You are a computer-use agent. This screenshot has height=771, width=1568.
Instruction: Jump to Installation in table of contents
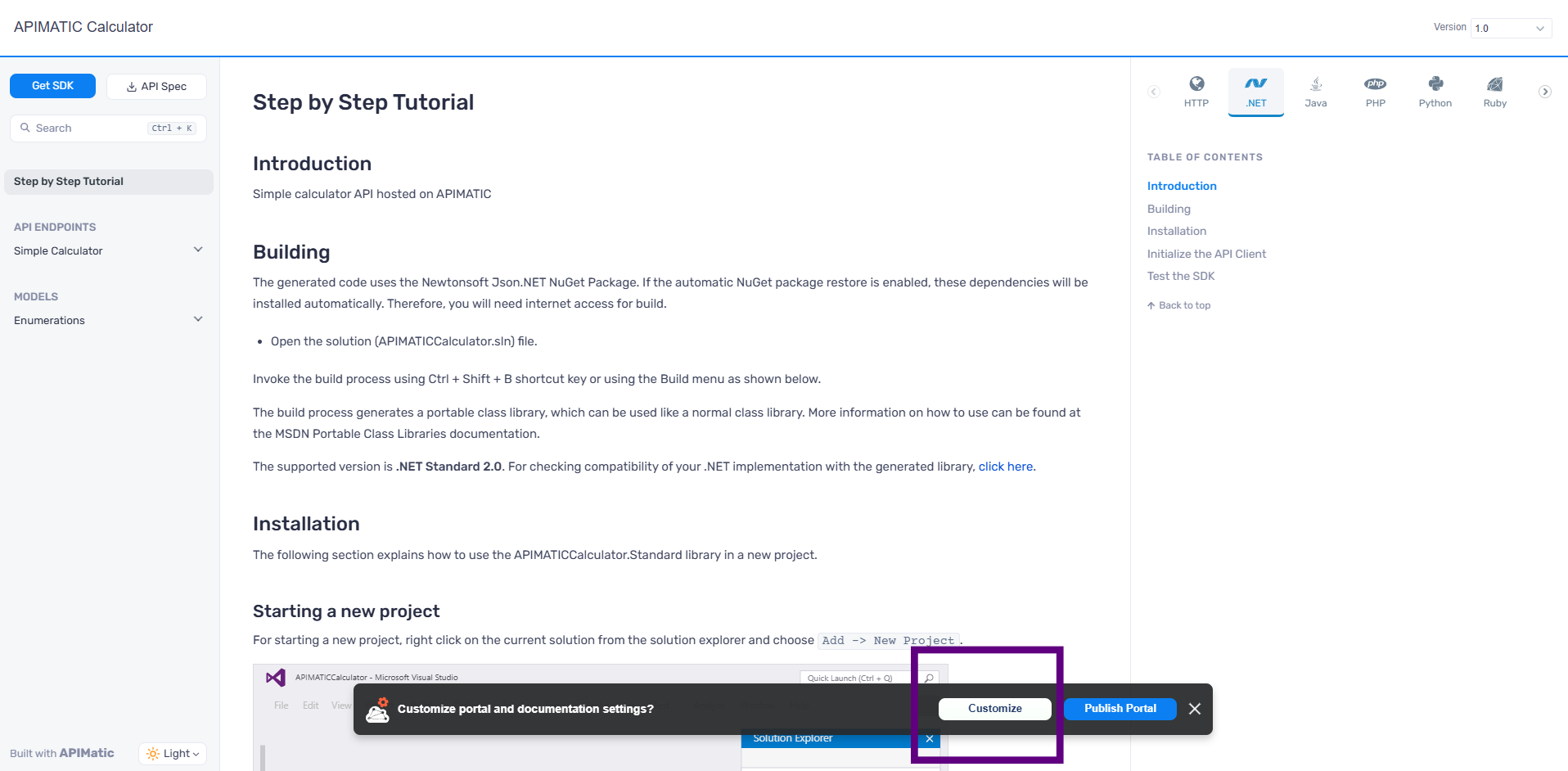pyautogui.click(x=1177, y=231)
